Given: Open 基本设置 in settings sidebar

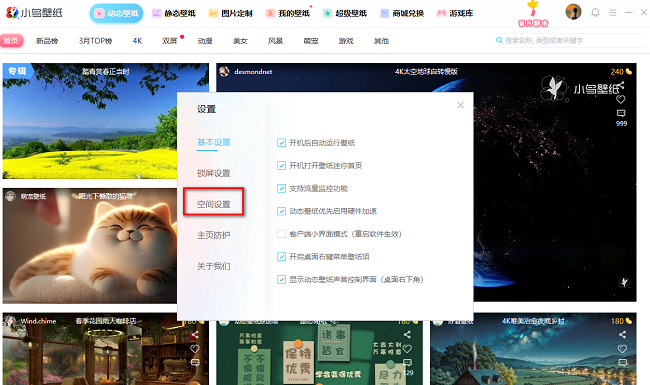Looking at the screenshot, I should [x=213, y=142].
